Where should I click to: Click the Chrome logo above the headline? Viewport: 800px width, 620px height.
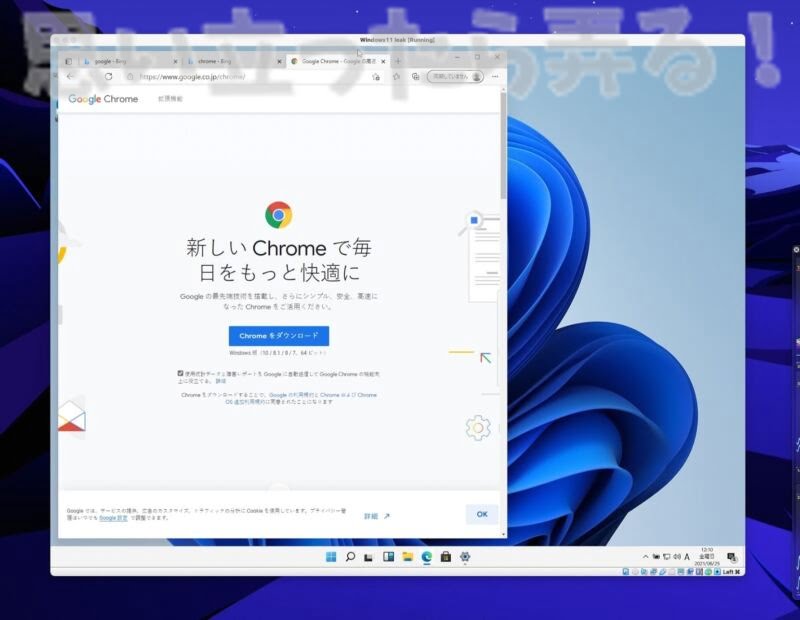(279, 215)
